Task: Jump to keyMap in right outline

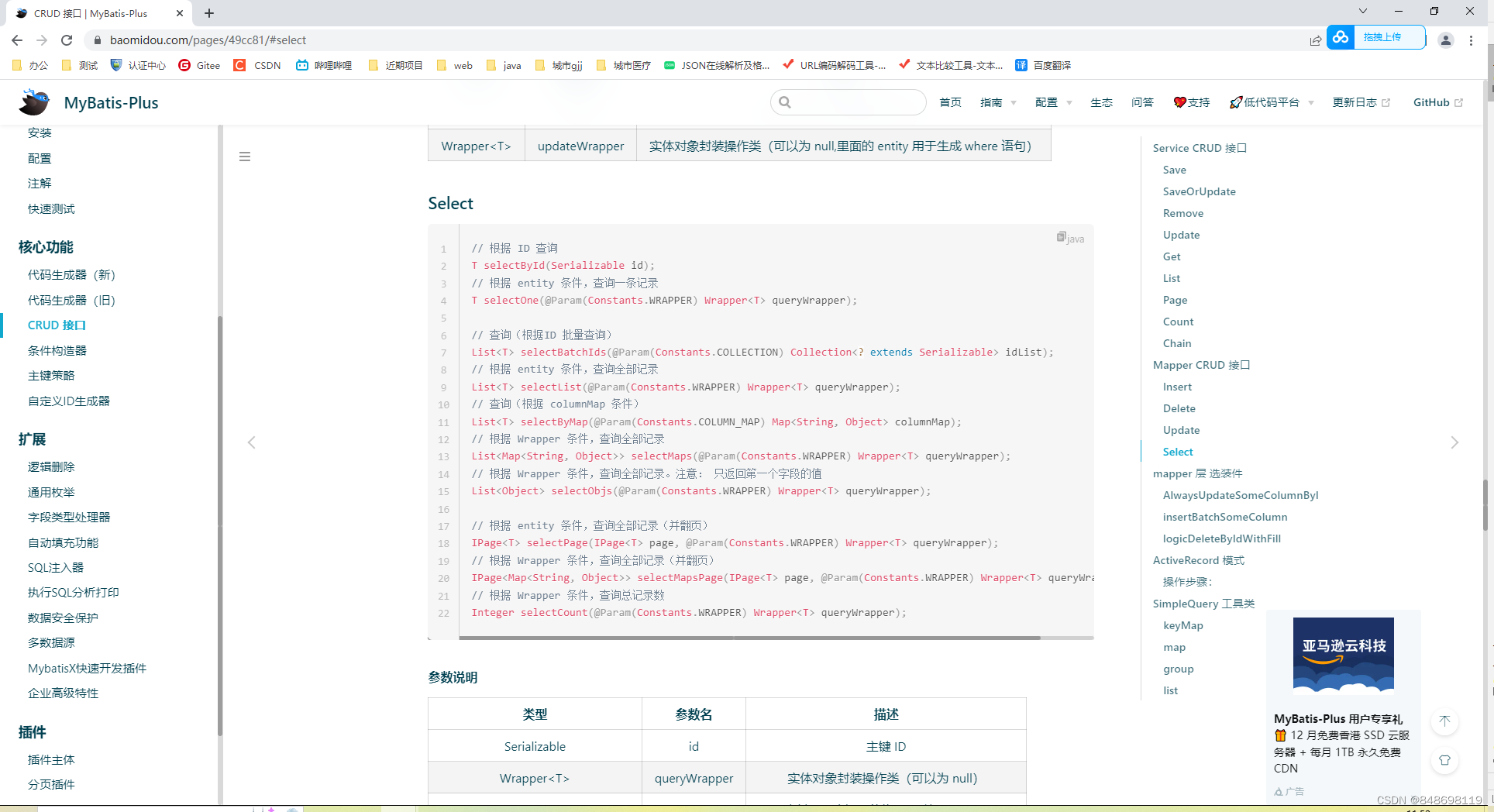Action: 1182,625
